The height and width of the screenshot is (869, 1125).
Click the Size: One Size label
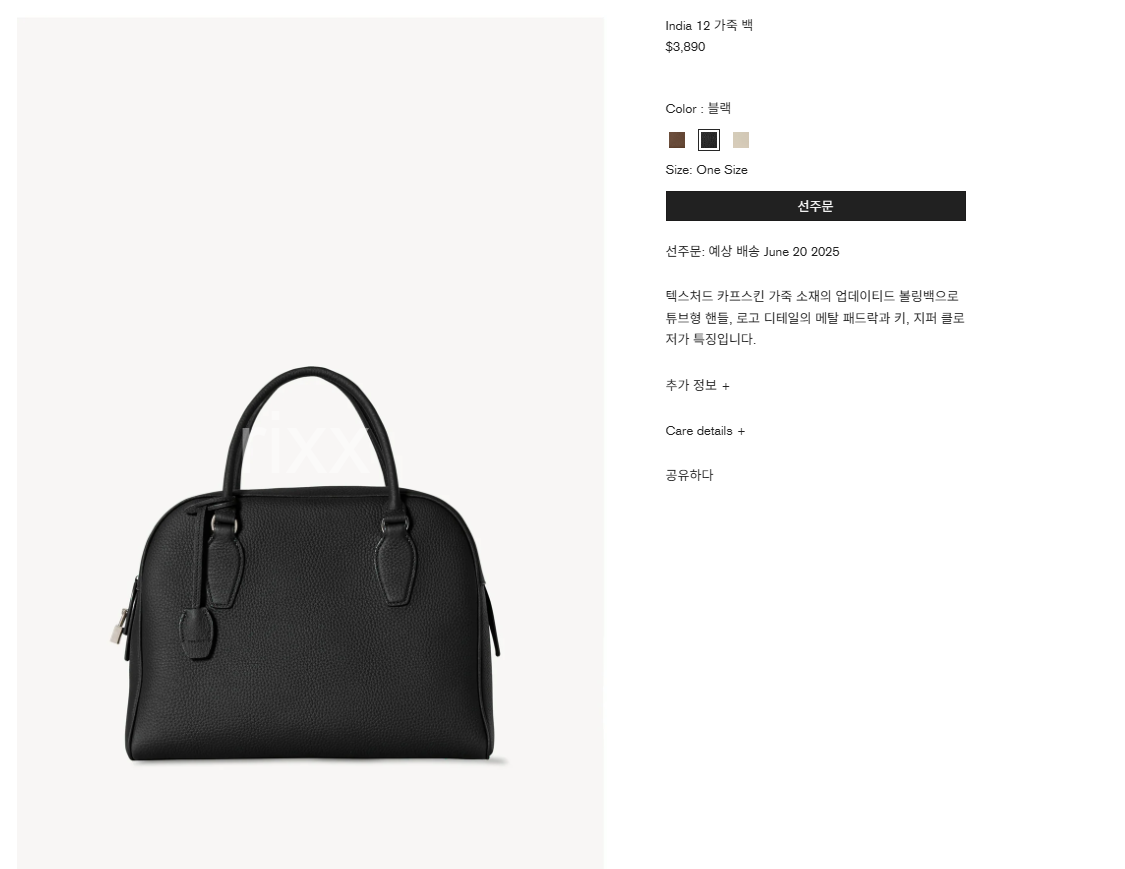coord(707,170)
